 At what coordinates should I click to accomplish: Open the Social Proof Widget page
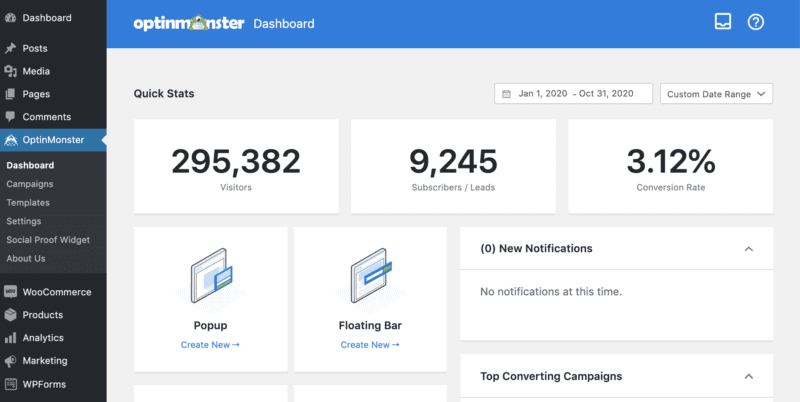coord(47,240)
